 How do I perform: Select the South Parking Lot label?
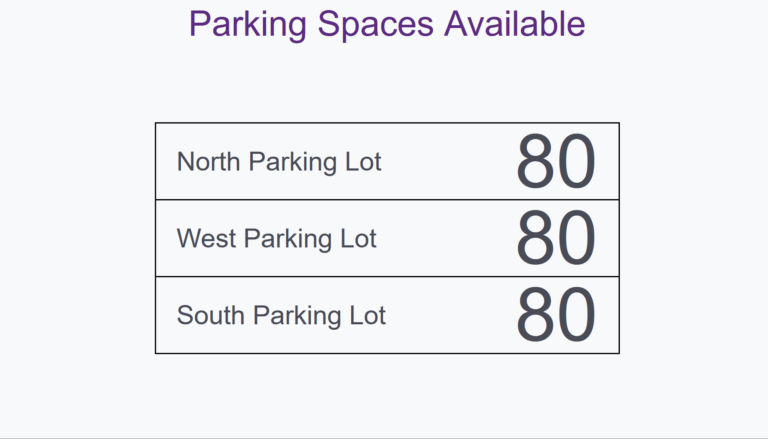(281, 315)
